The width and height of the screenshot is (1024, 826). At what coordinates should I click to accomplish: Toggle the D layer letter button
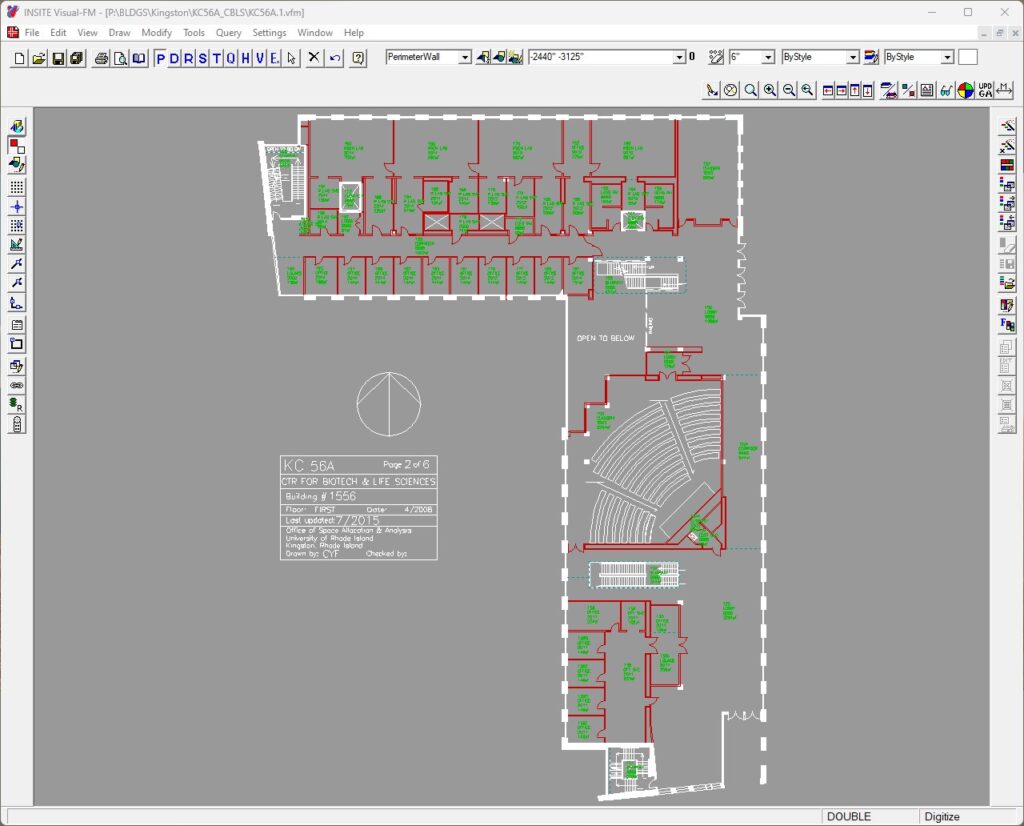click(174, 58)
